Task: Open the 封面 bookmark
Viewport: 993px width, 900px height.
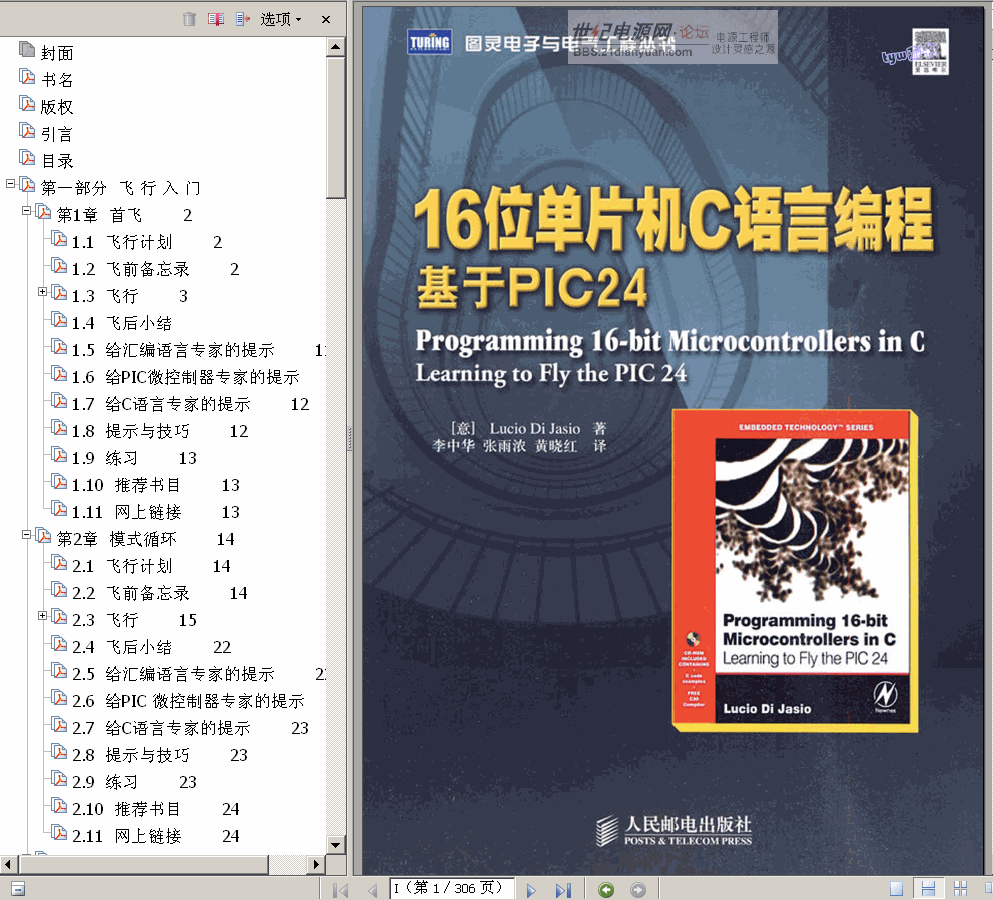Action: (x=57, y=53)
